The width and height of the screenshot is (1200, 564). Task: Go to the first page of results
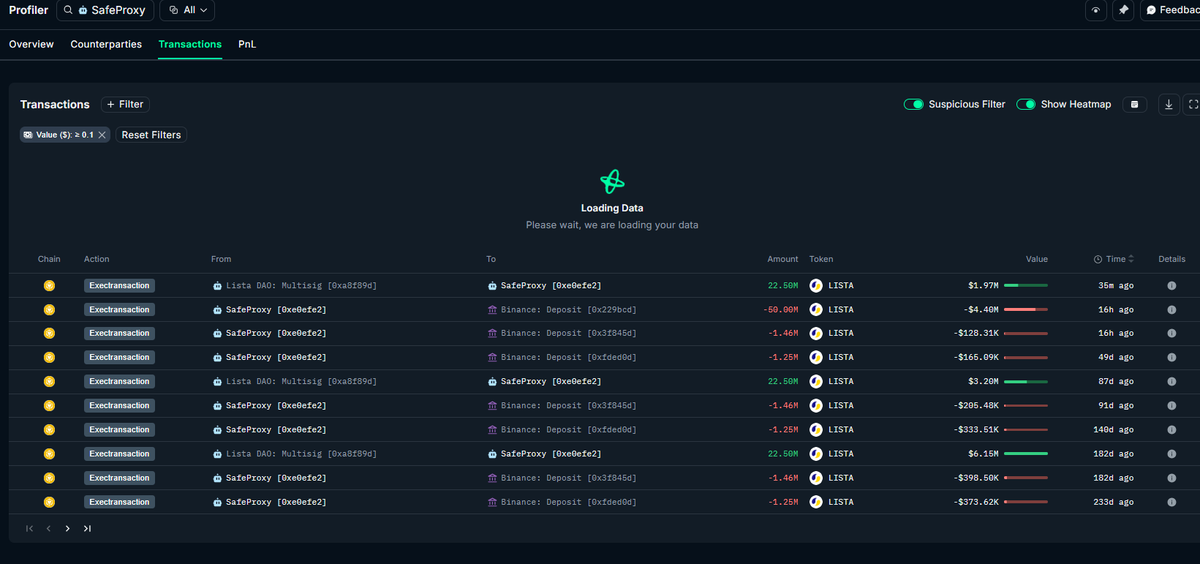click(30, 528)
